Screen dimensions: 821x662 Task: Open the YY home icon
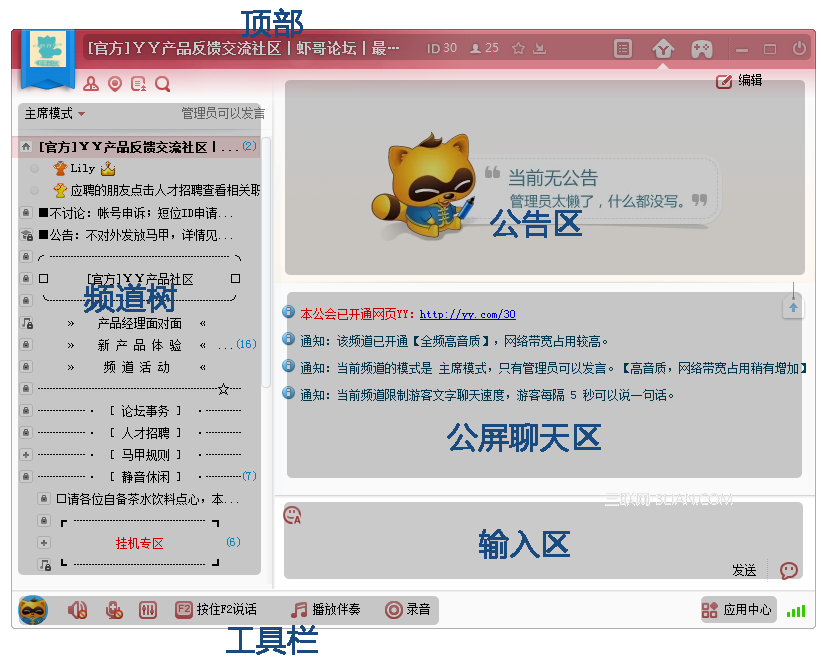click(663, 49)
